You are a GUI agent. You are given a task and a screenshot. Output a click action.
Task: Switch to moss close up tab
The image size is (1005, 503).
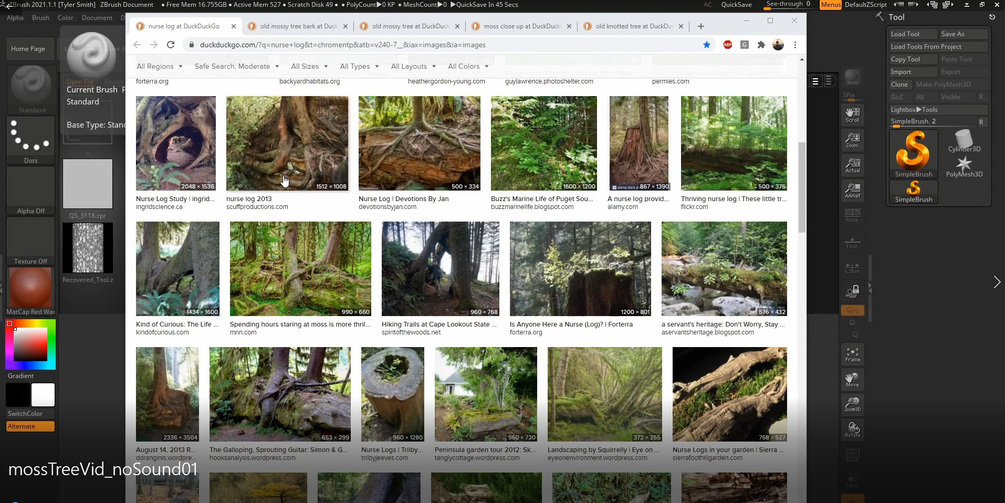pyautogui.click(x=520, y=26)
